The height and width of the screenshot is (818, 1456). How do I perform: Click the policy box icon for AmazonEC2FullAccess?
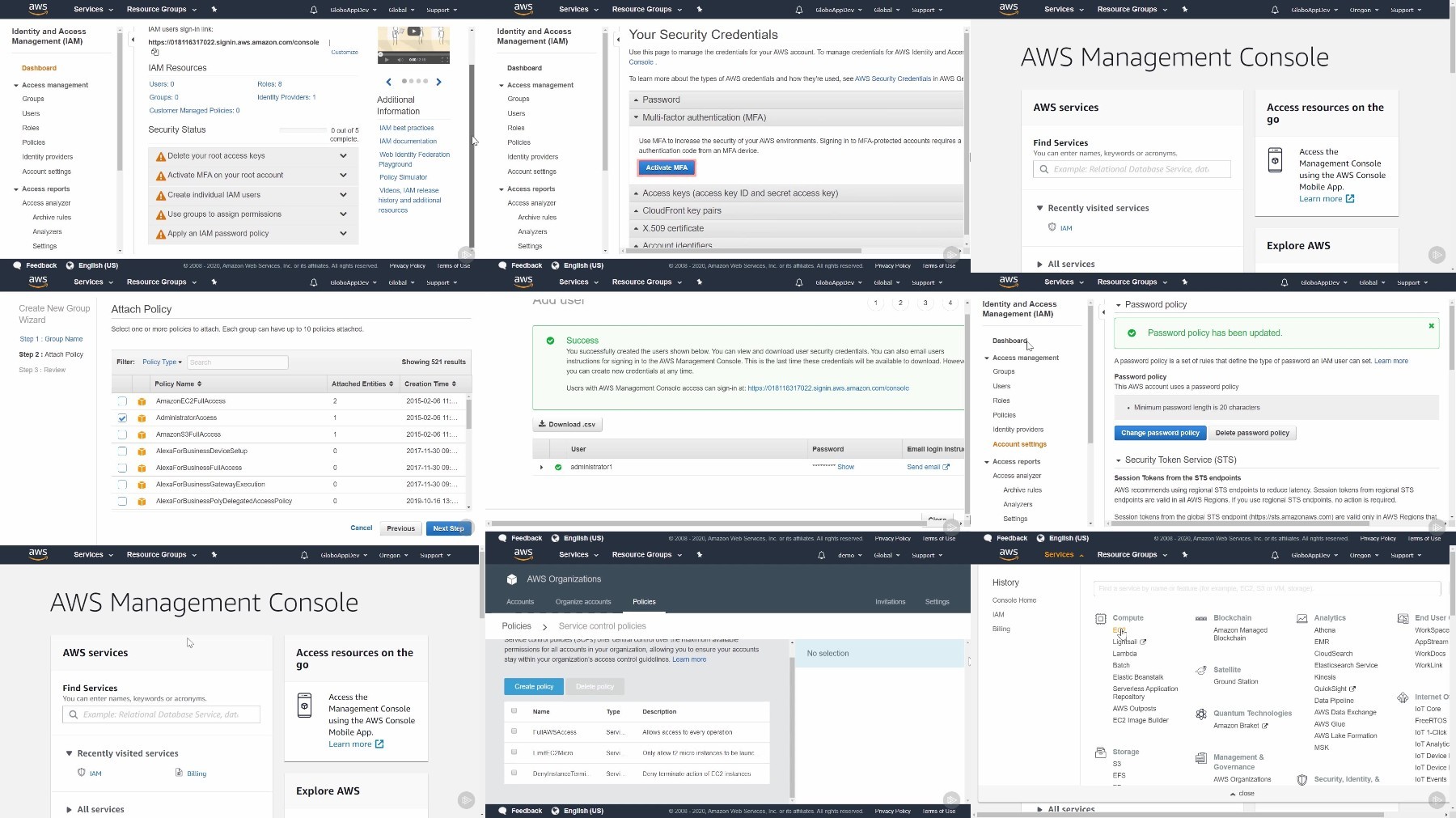(x=142, y=401)
